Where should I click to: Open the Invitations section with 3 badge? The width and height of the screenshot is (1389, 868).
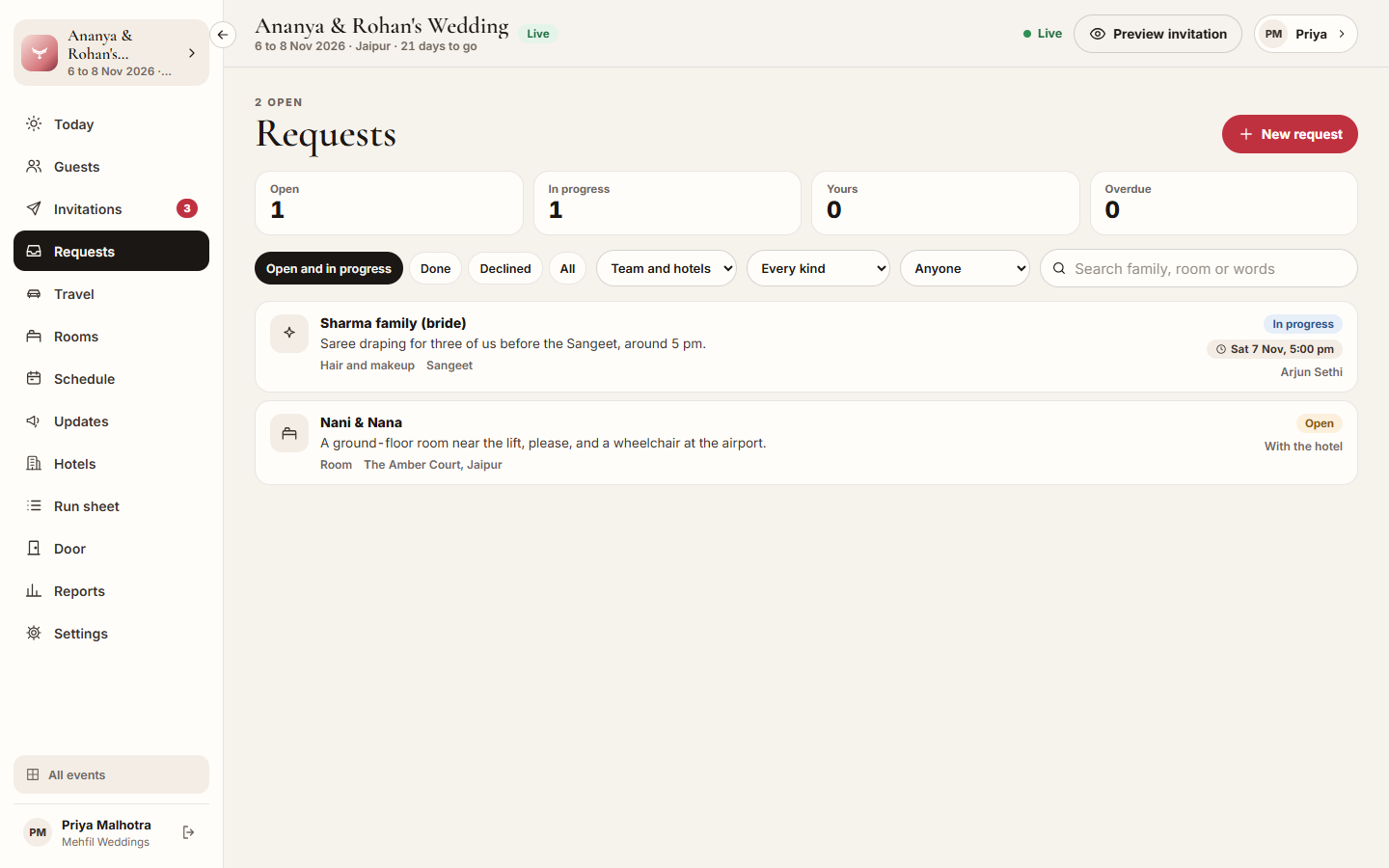pos(111,208)
